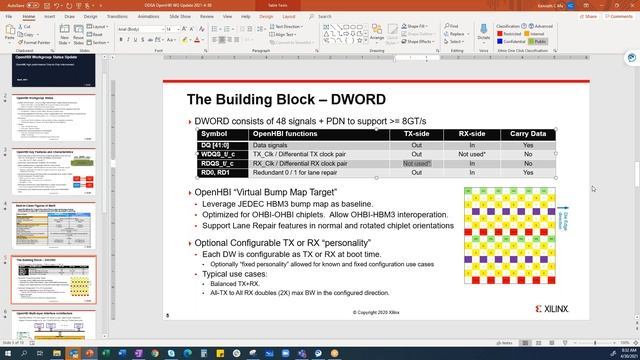This screenshot has width=640, height=360.
Task: Select the Confidential classification
Action: click(511, 42)
